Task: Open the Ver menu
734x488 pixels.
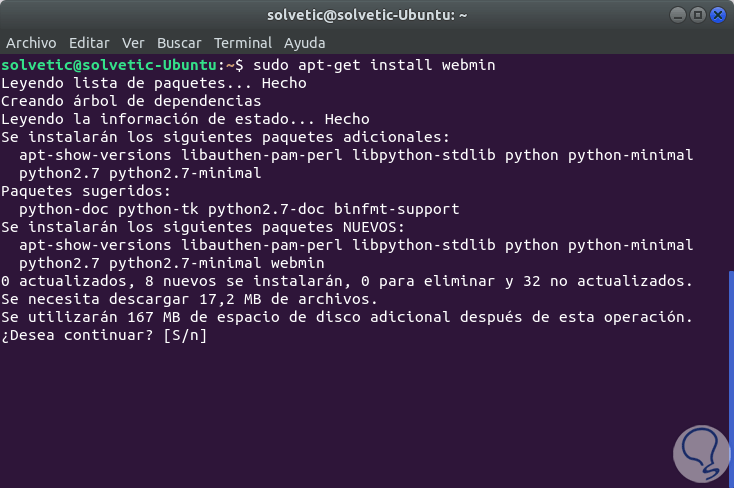Action: [x=133, y=43]
